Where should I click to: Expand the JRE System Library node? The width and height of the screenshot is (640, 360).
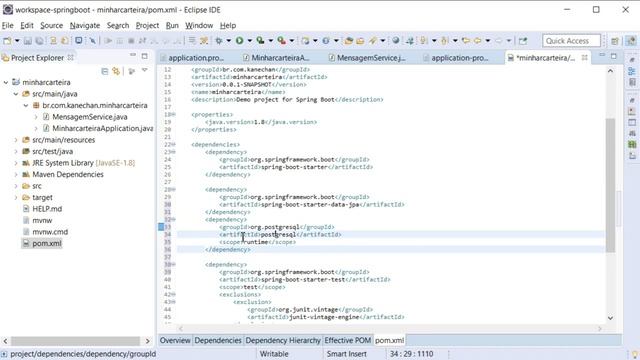click(16, 163)
